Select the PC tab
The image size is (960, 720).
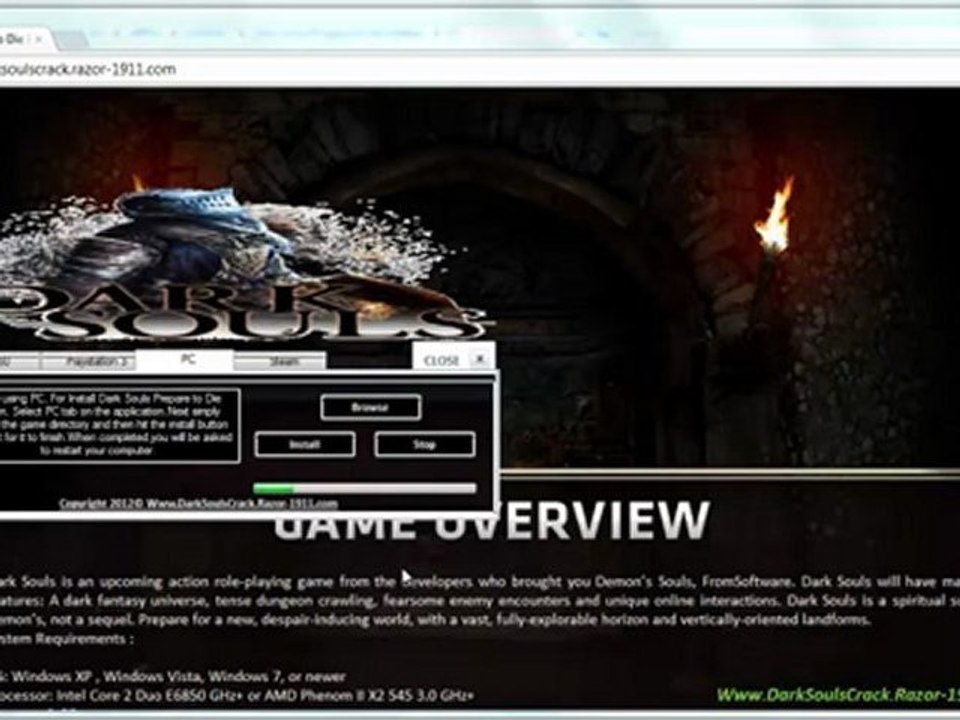186,359
